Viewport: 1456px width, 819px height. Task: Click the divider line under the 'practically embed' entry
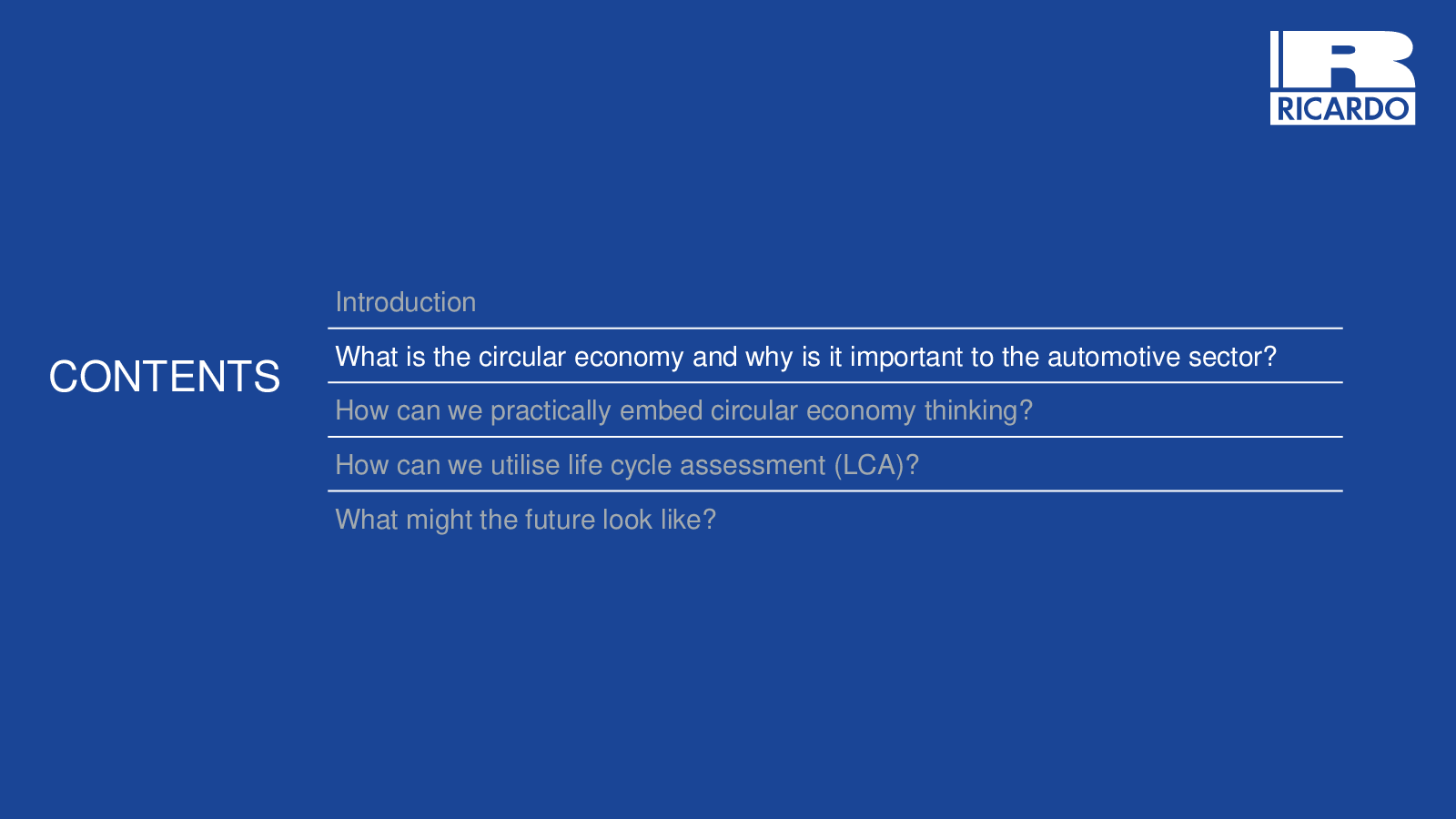[x=835, y=437]
